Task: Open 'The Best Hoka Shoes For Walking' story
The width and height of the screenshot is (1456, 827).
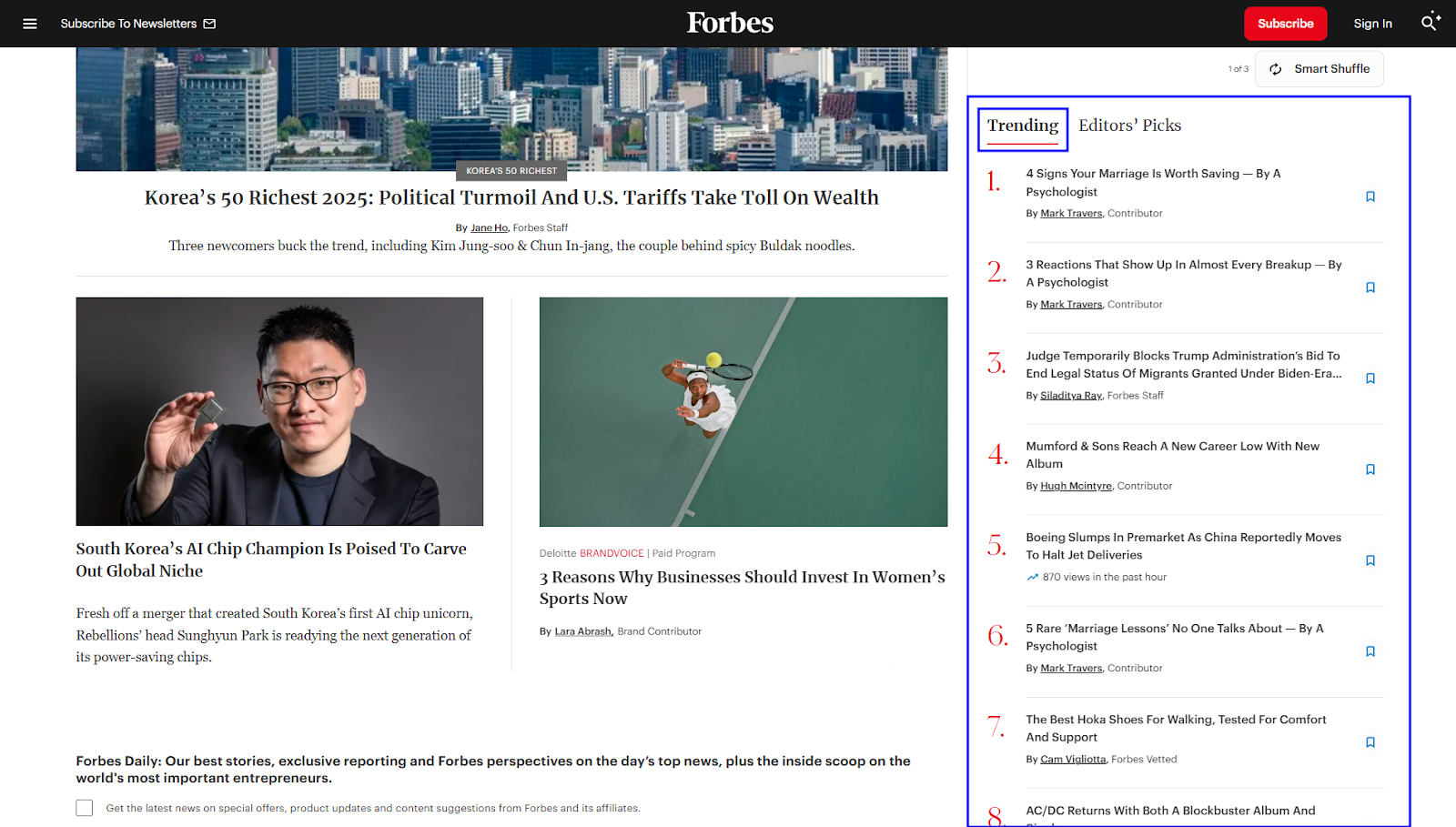Action: [x=1176, y=728]
